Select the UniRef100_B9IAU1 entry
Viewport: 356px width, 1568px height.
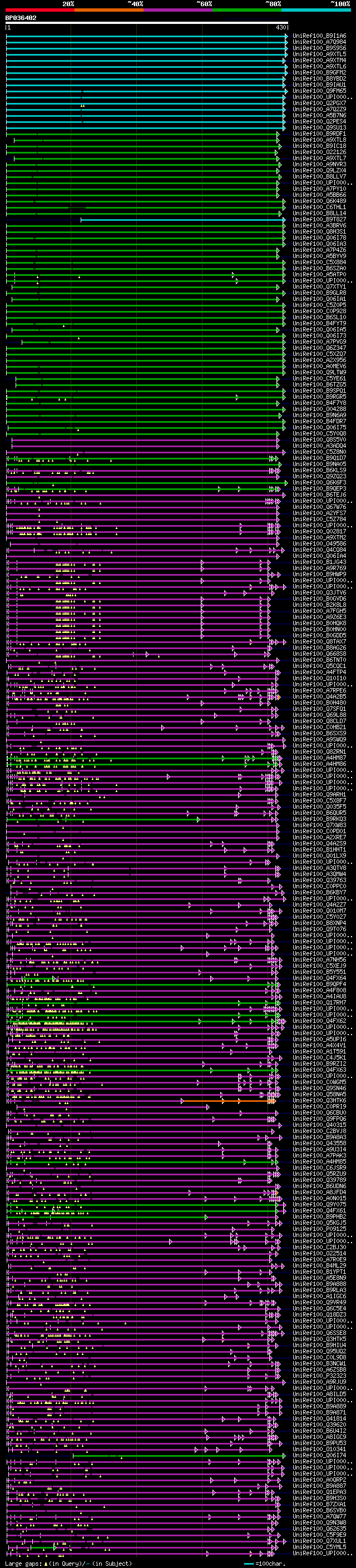tap(319, 85)
